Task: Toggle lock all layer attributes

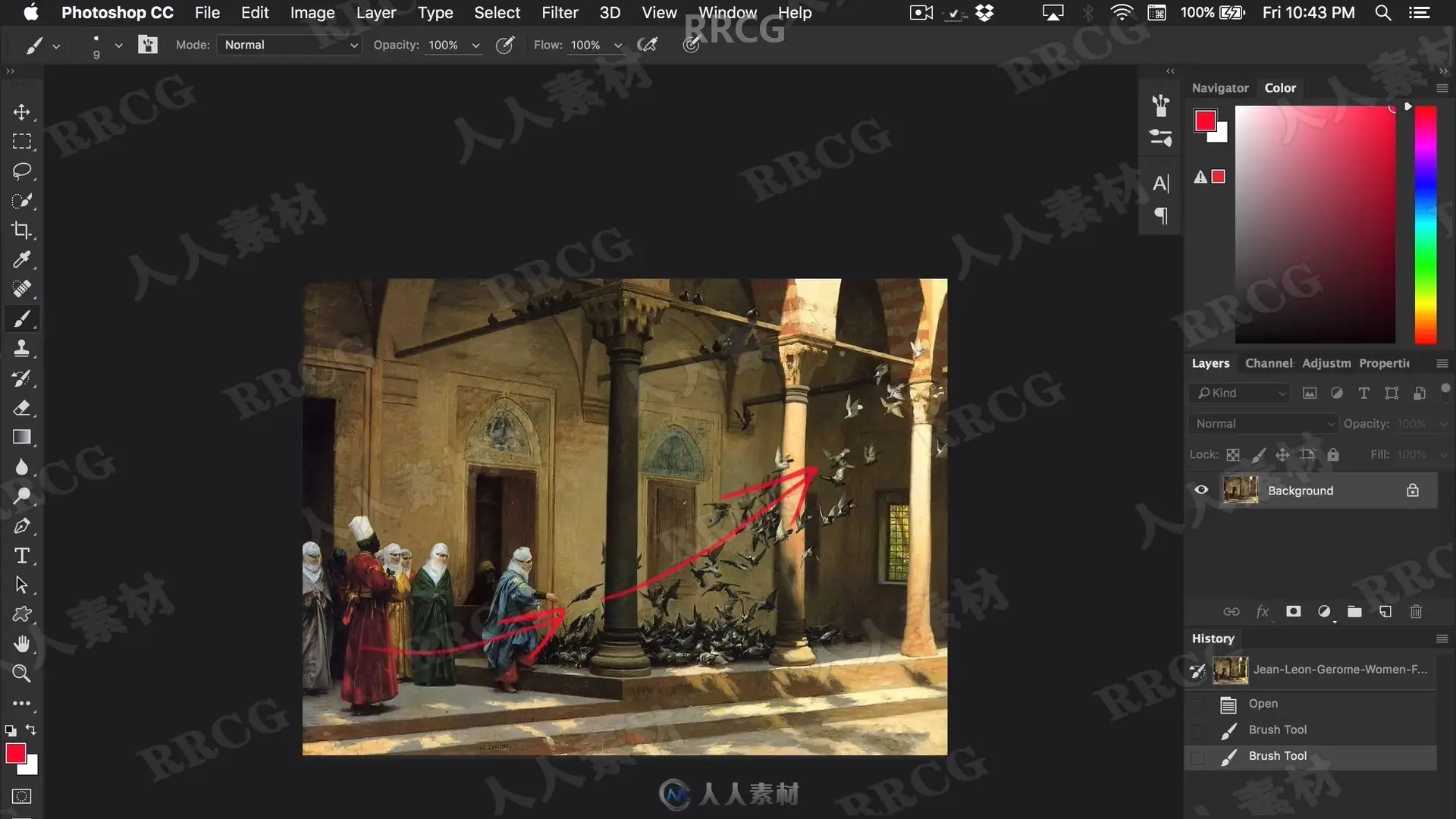Action: (1333, 455)
